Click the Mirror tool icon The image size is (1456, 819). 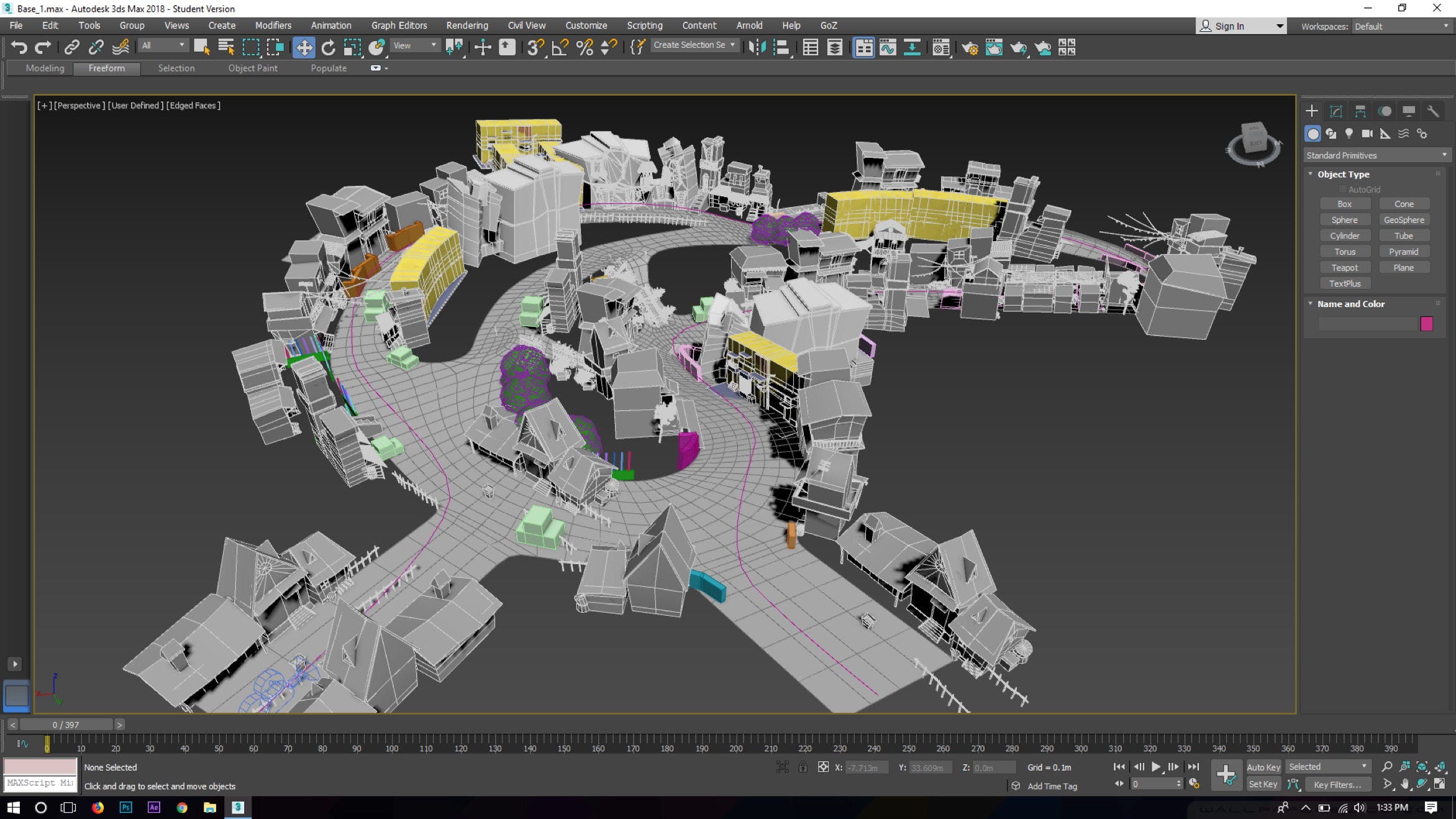[x=757, y=47]
